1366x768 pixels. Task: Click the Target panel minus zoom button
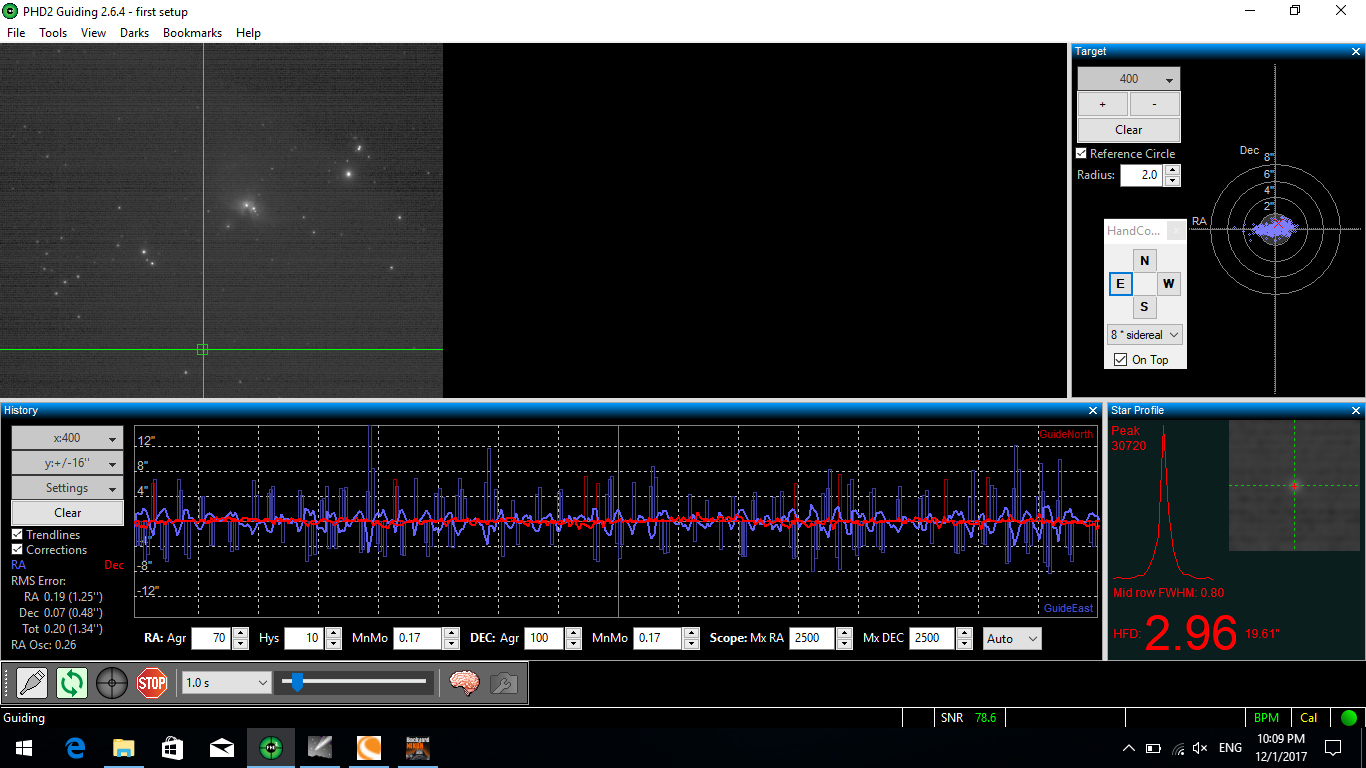tap(1155, 104)
